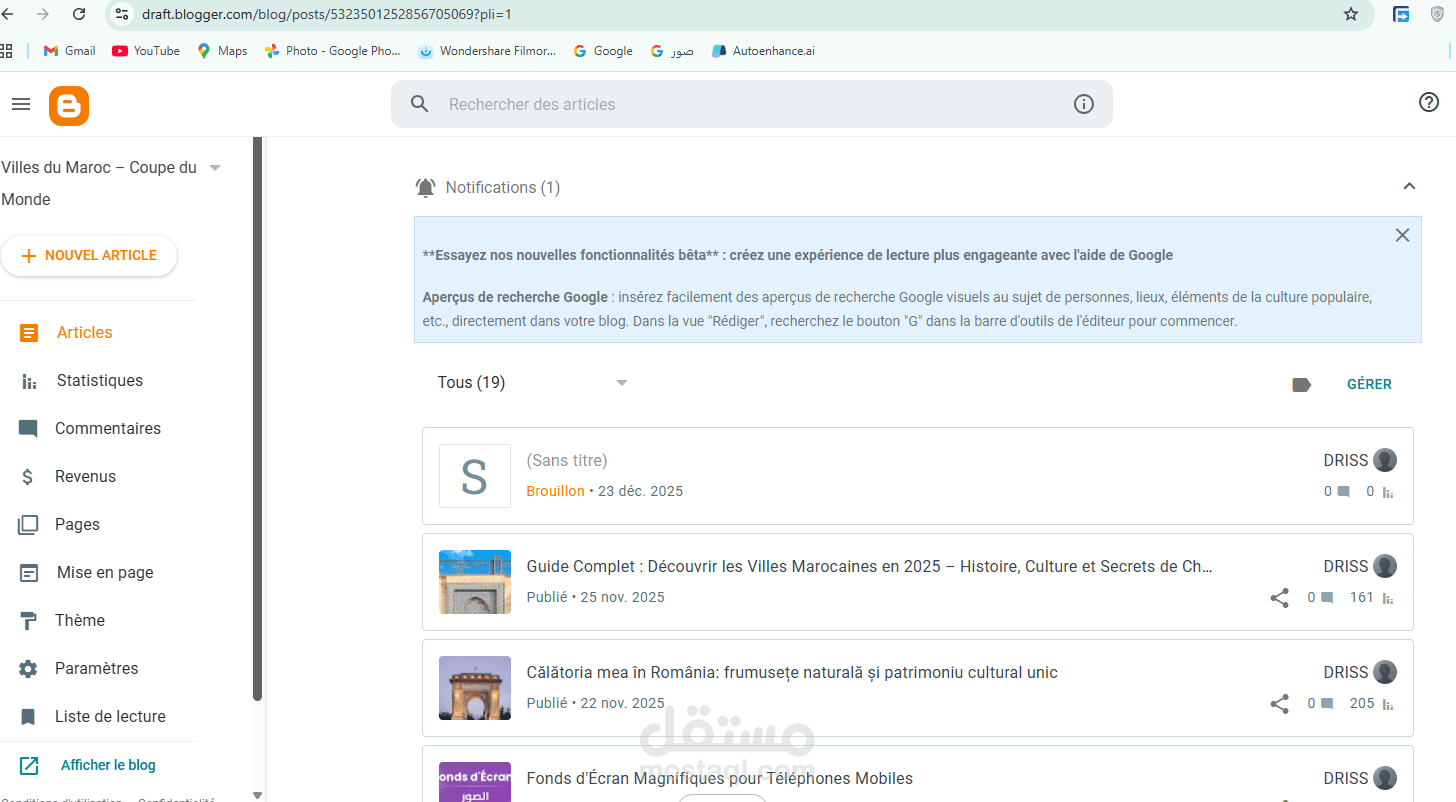Click the Liste de lecture bookmark icon
Viewport: 1456px width, 802px height.
(28, 717)
